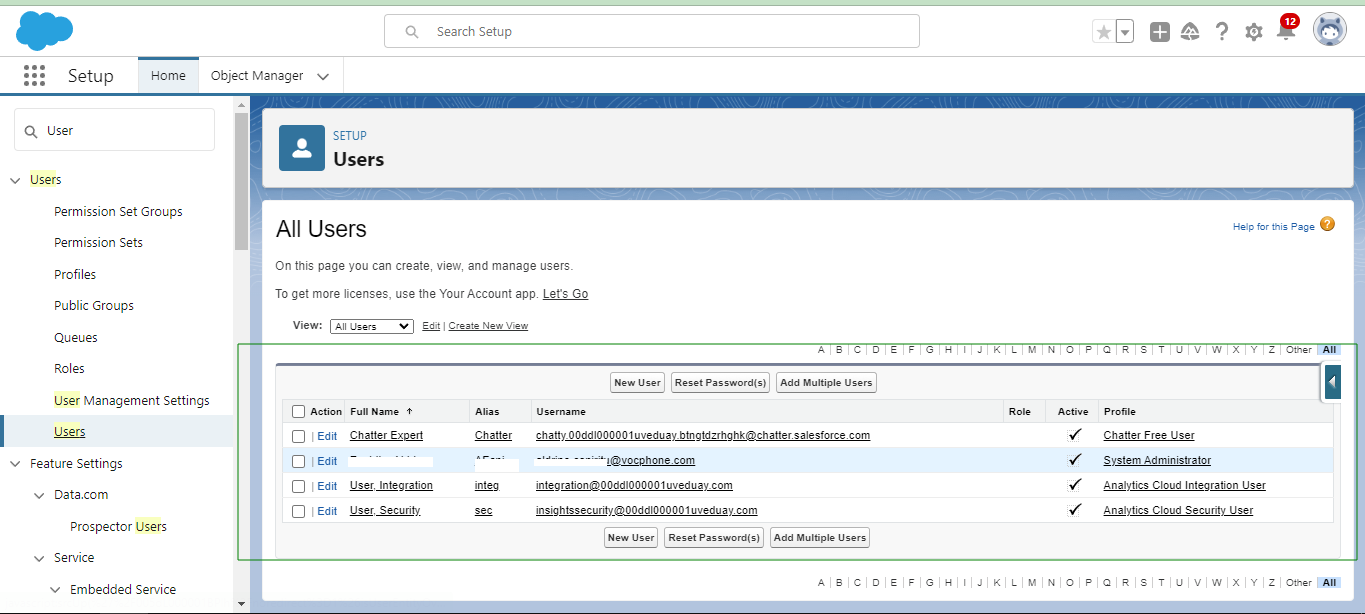Open the user avatar profile menu
1365x614 pixels.
1329,31
